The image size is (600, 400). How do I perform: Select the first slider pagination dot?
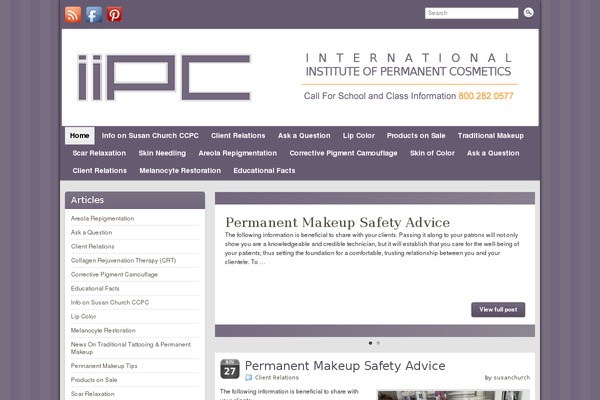coord(370,343)
